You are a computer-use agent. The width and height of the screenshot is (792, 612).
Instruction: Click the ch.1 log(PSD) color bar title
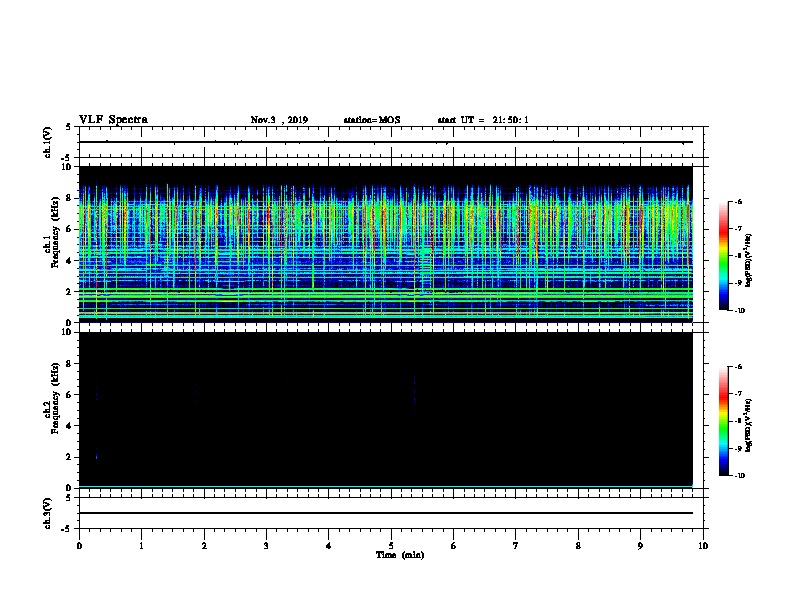click(749, 261)
